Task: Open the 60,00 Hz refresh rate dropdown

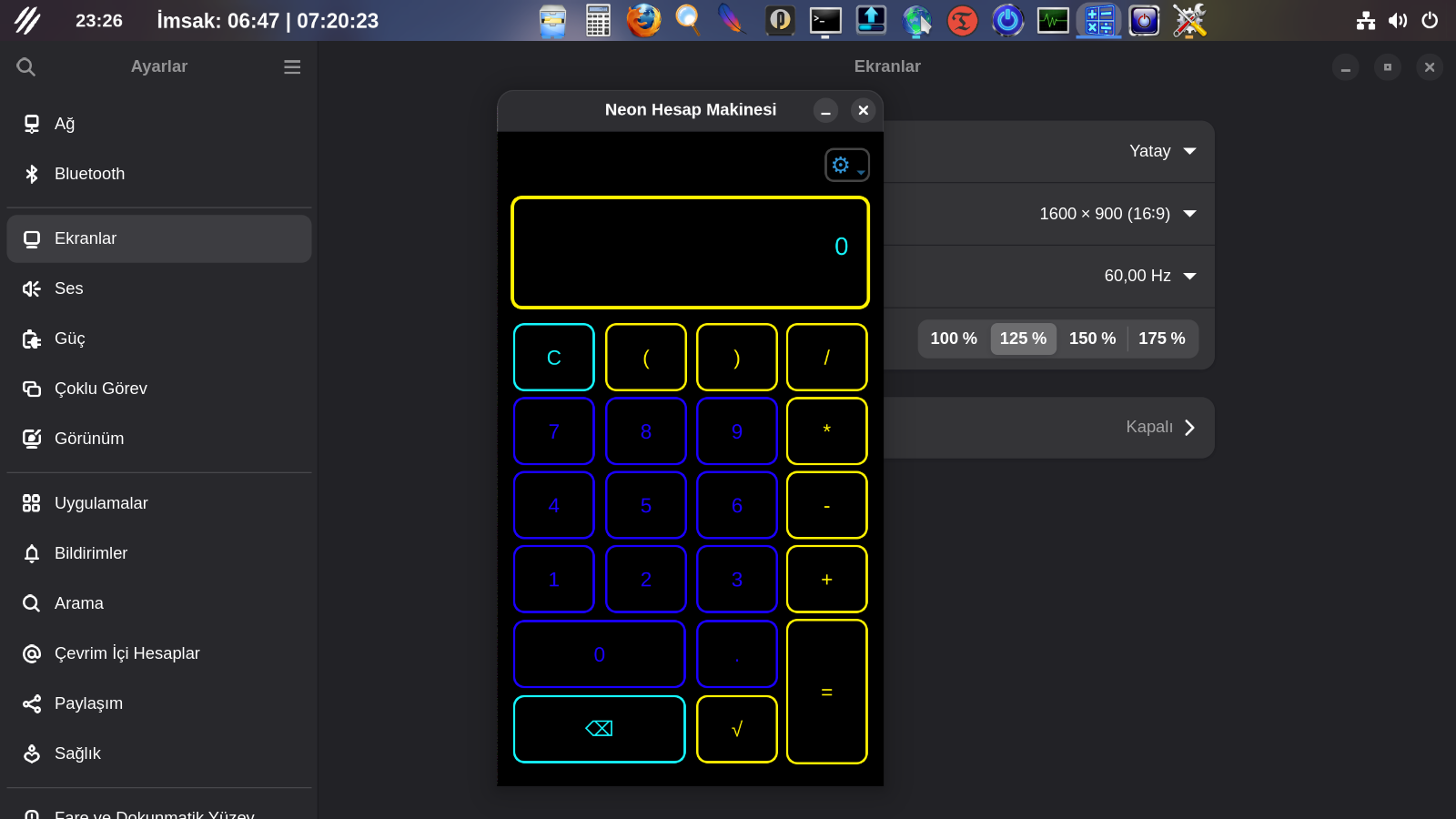Action: [1150, 276]
